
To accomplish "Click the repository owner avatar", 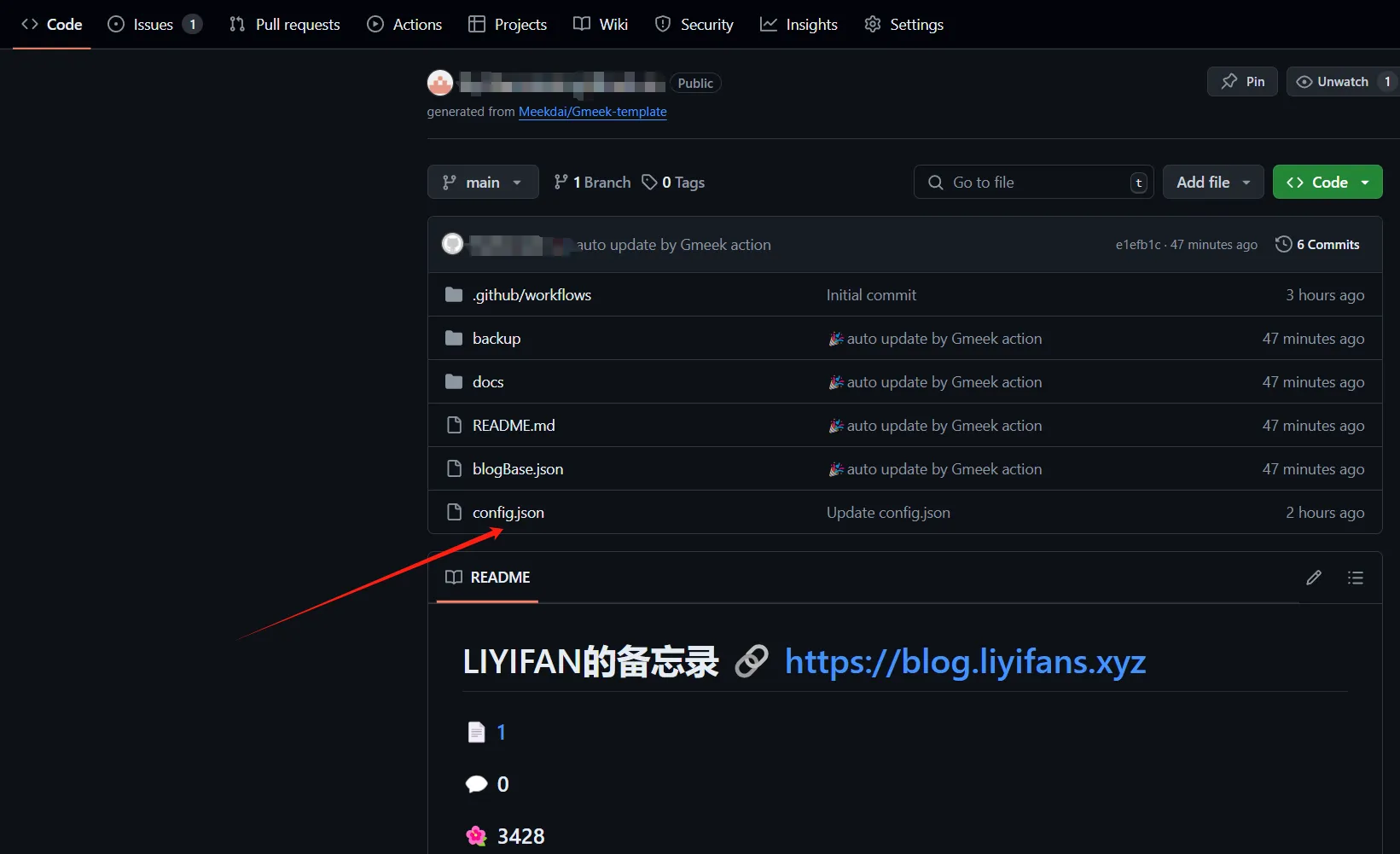I will click(440, 83).
